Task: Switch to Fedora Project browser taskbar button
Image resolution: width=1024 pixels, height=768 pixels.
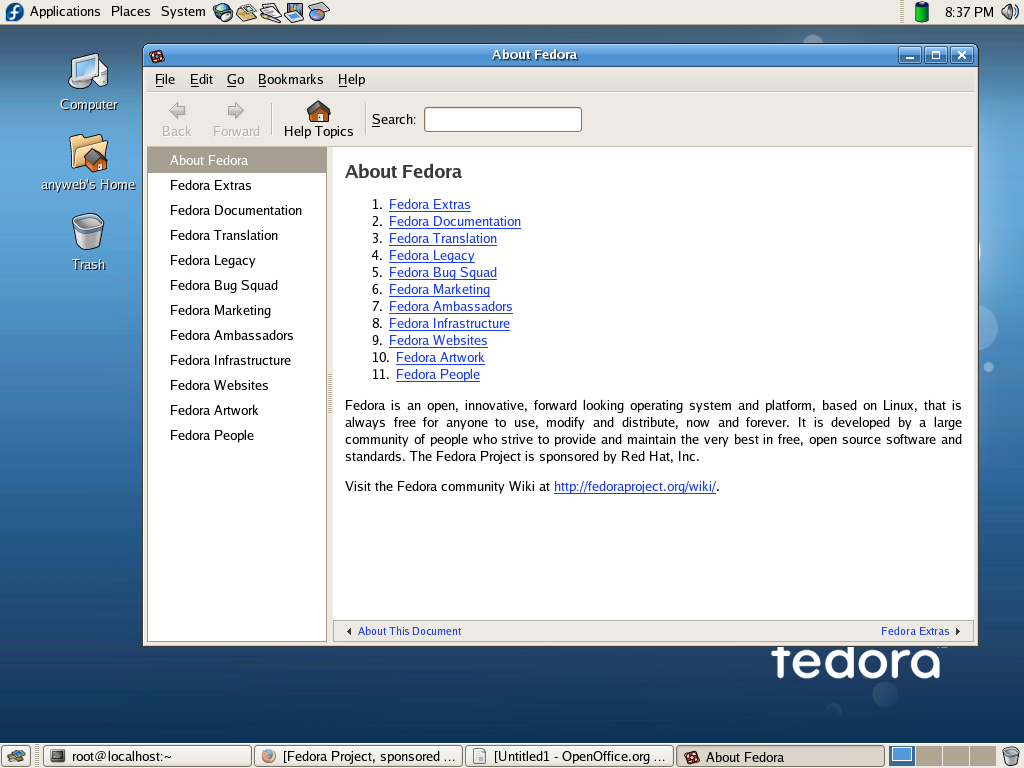Action: click(359, 756)
